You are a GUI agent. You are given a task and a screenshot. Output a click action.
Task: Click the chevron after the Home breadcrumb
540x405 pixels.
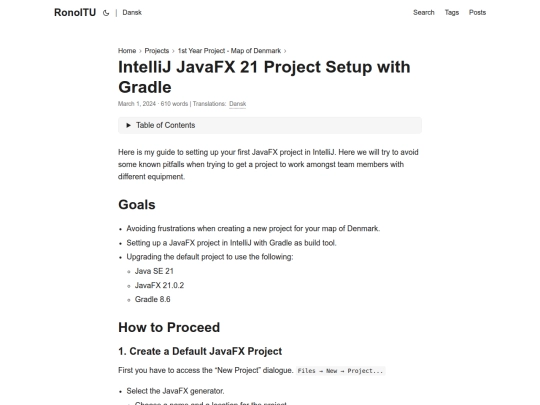140,51
